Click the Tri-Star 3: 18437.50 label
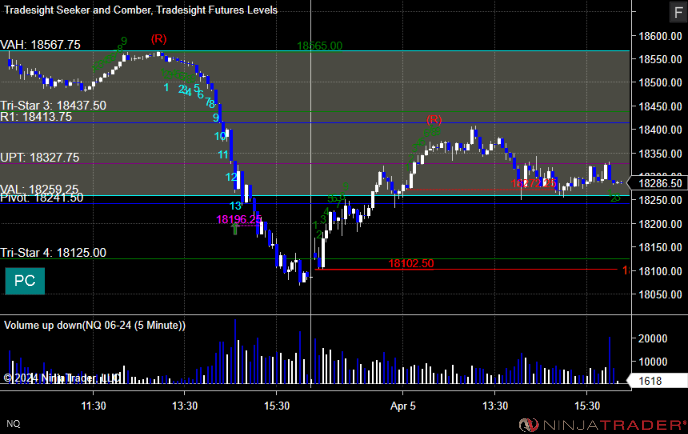Viewport: 688px width, 434px height. pyautogui.click(x=53, y=105)
